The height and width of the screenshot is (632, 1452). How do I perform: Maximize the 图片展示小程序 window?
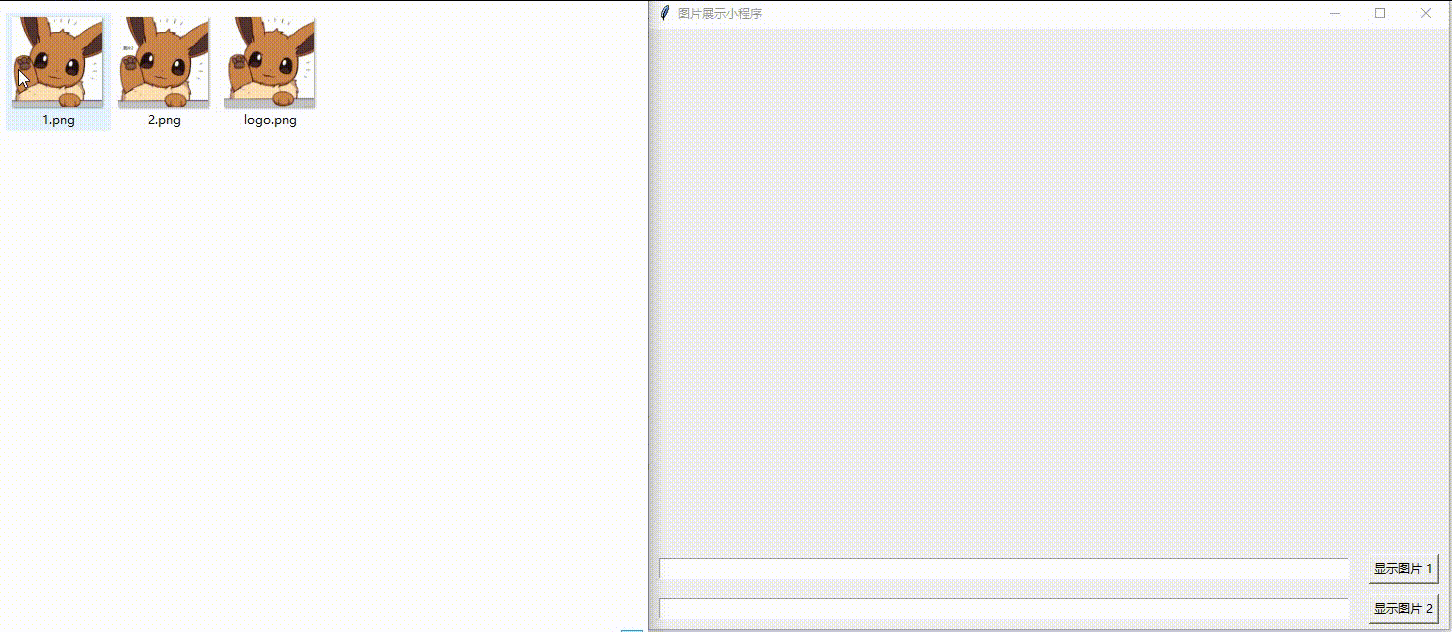click(x=1380, y=13)
